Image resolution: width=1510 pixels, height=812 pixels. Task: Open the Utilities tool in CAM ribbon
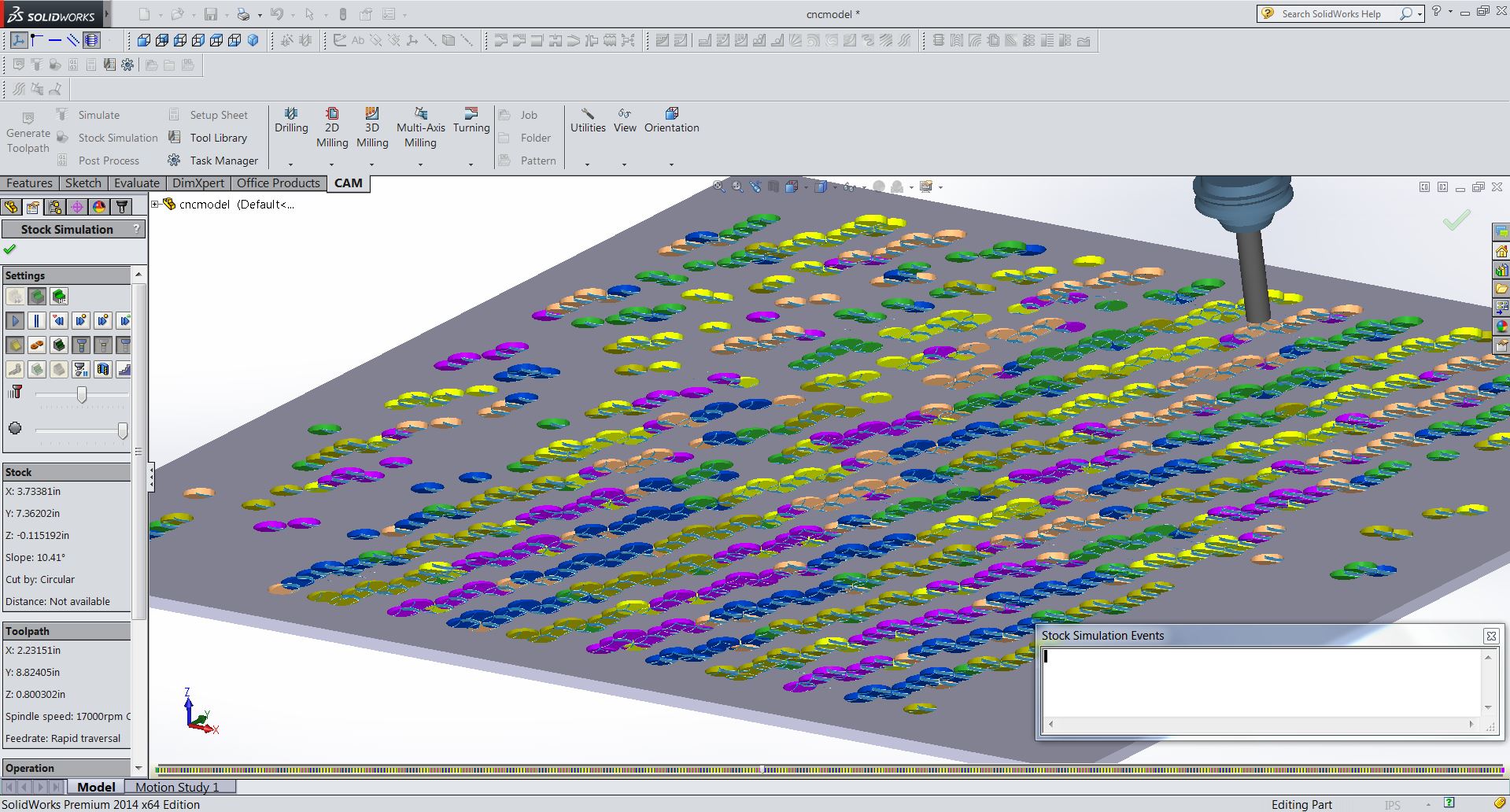click(x=587, y=122)
